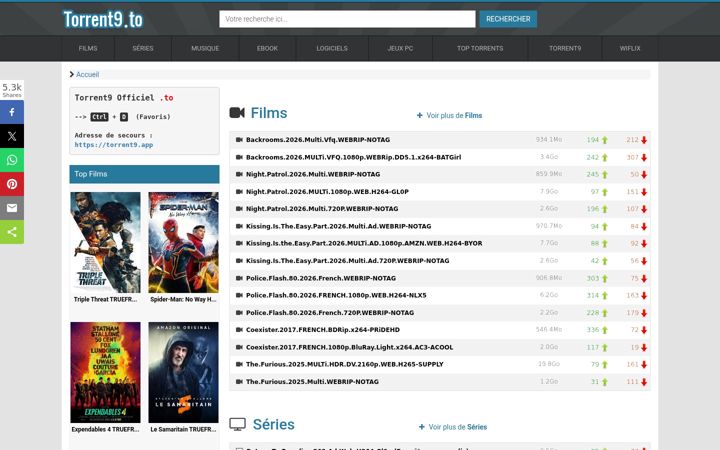Image resolution: width=720 pixels, height=450 pixels.
Task: Click camera icon on The.Furious.2025.Multi.WEBRIP-NOTAG row
Action: [239, 382]
